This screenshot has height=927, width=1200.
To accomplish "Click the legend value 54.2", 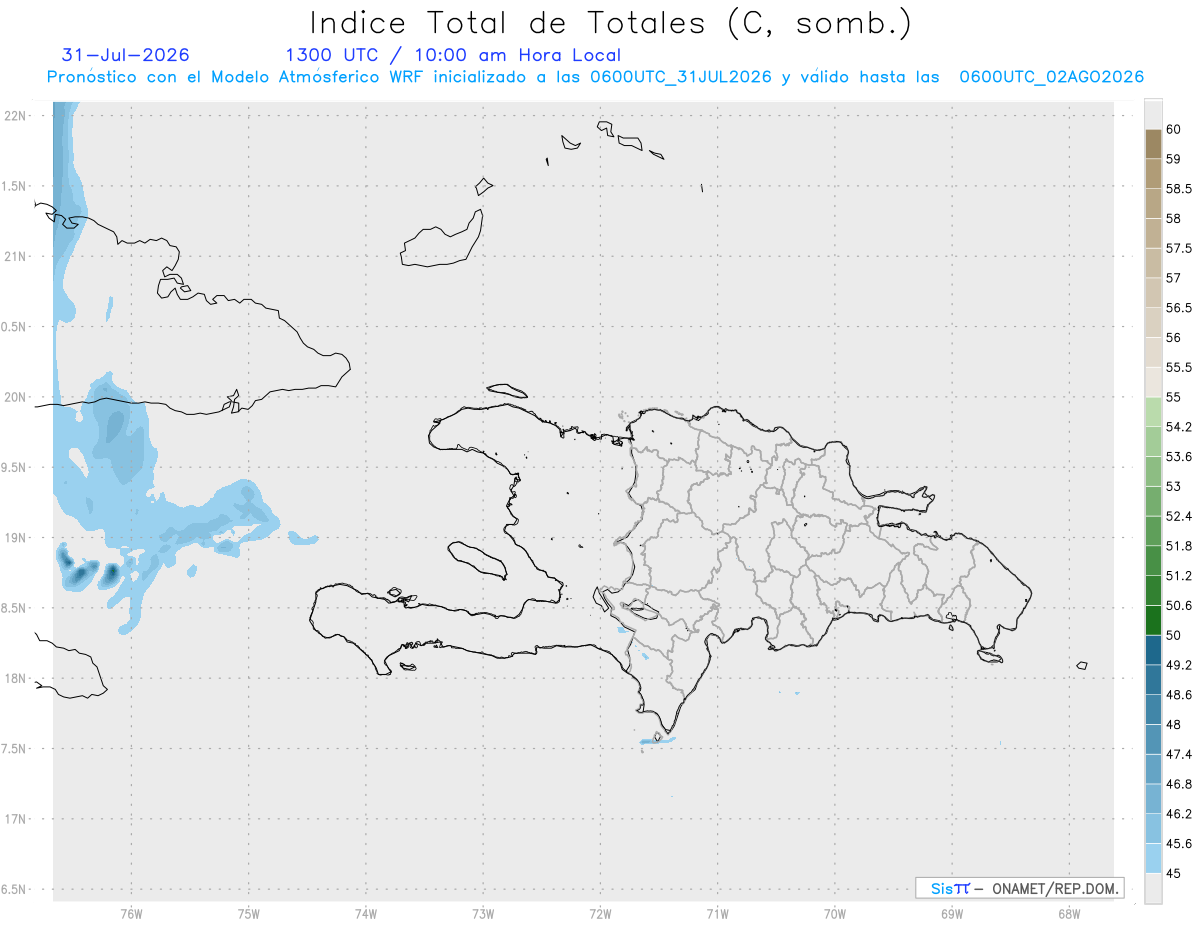I will (1178, 427).
